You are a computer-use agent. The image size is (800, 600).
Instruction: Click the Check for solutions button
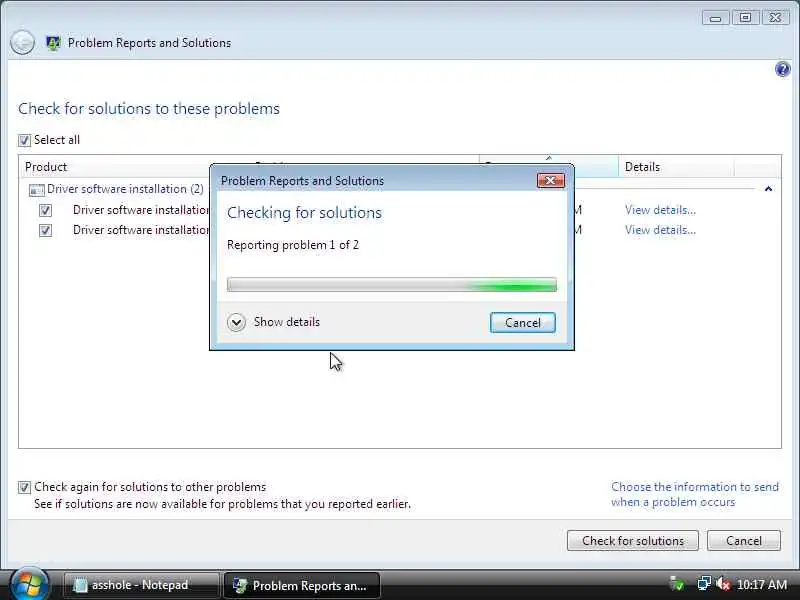pos(633,540)
